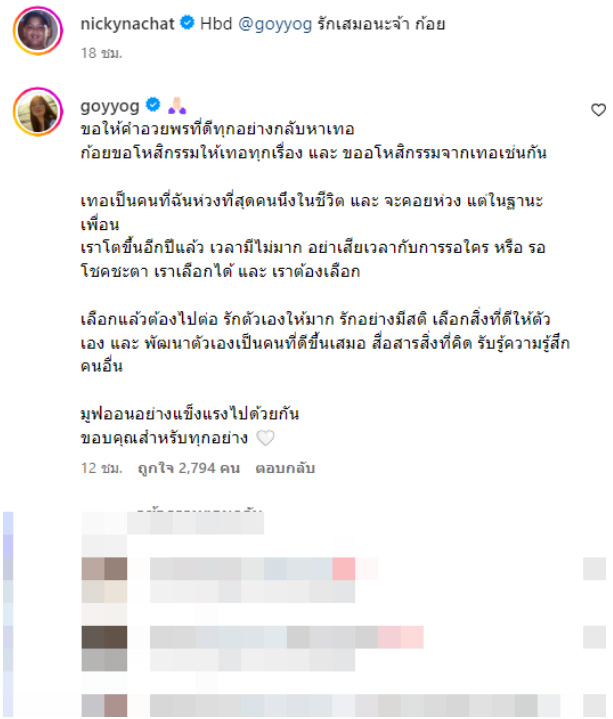Like goyyog's comment with the heart icon
The image size is (613, 719).
pyautogui.click(x=598, y=110)
